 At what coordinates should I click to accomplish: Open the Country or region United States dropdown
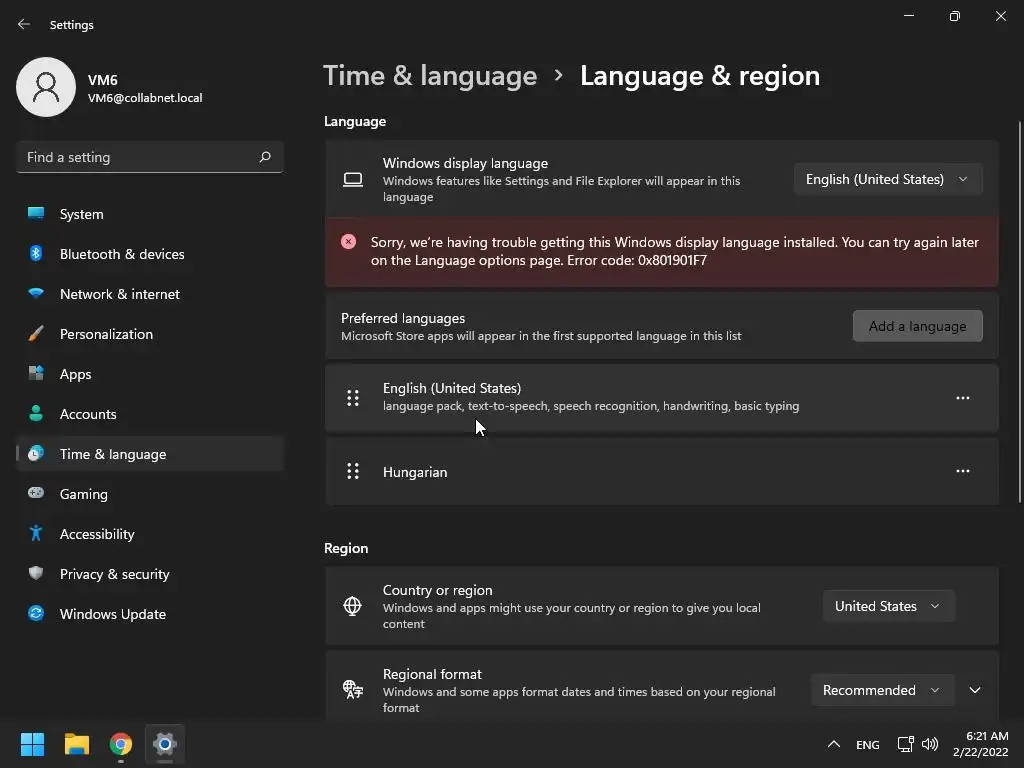[888, 606]
